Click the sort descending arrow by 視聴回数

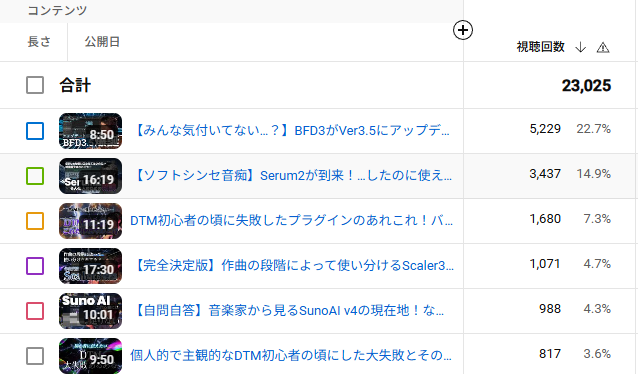pos(581,47)
